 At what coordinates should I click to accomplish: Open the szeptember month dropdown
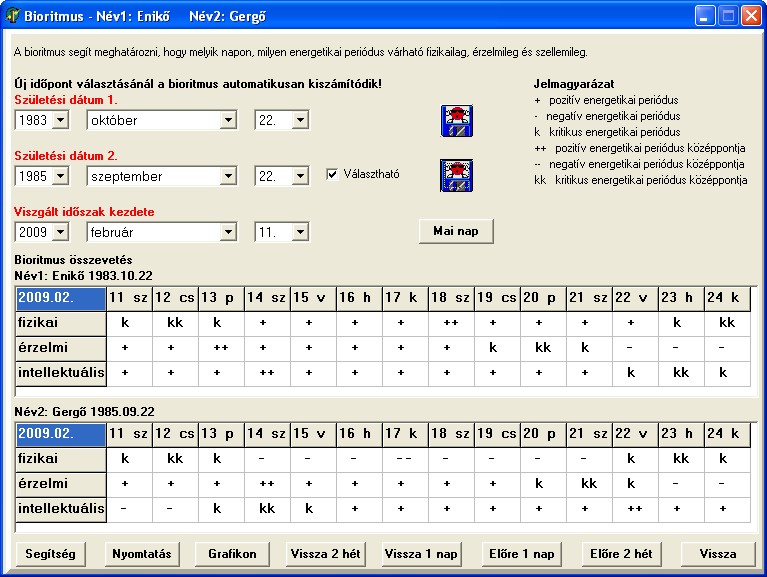(228, 176)
